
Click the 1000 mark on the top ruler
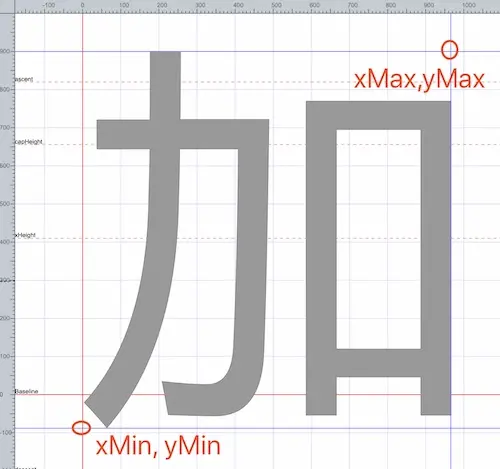[x=469, y=5]
